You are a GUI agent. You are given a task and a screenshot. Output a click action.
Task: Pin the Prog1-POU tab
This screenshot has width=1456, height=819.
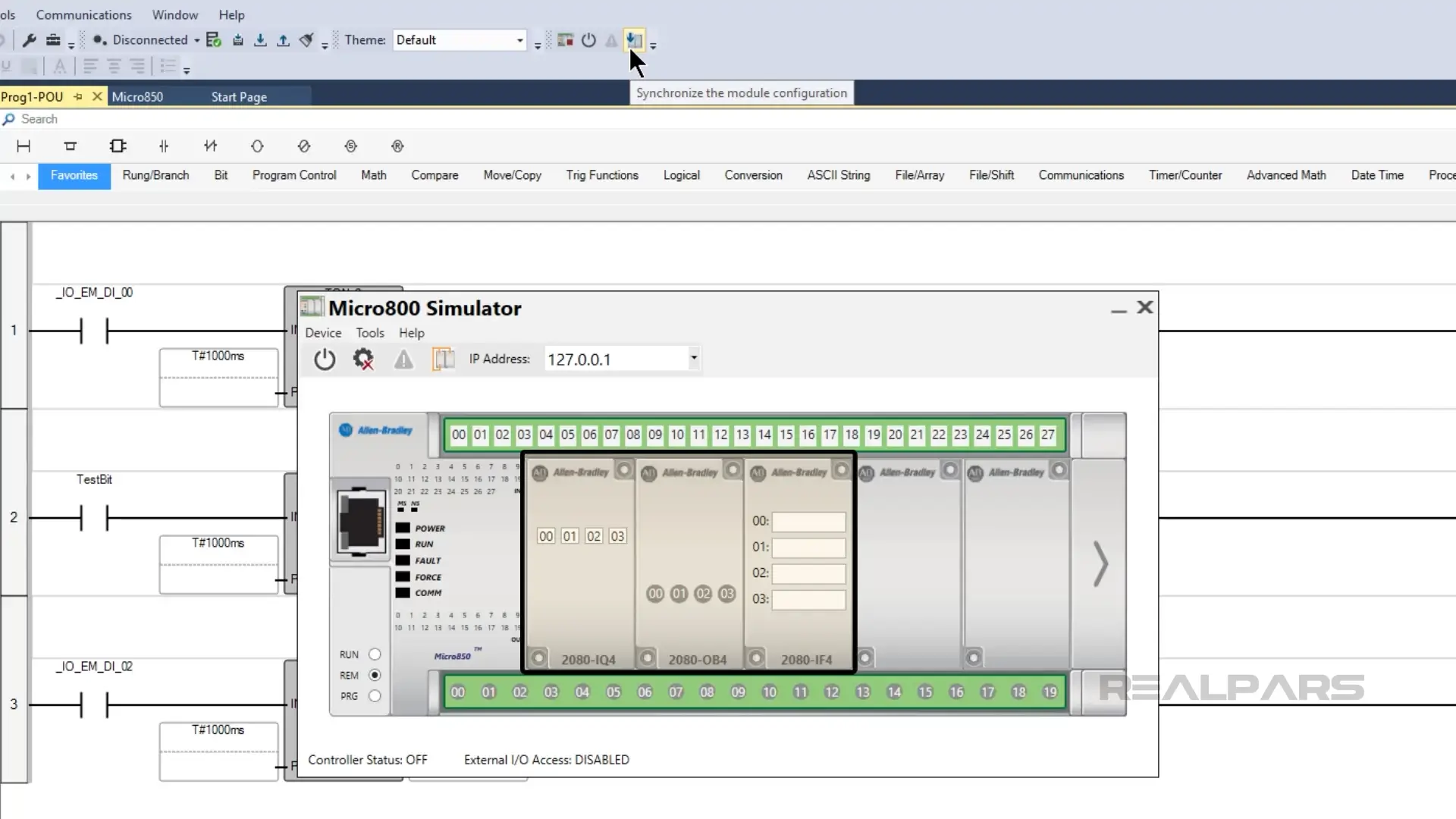pos(77,97)
